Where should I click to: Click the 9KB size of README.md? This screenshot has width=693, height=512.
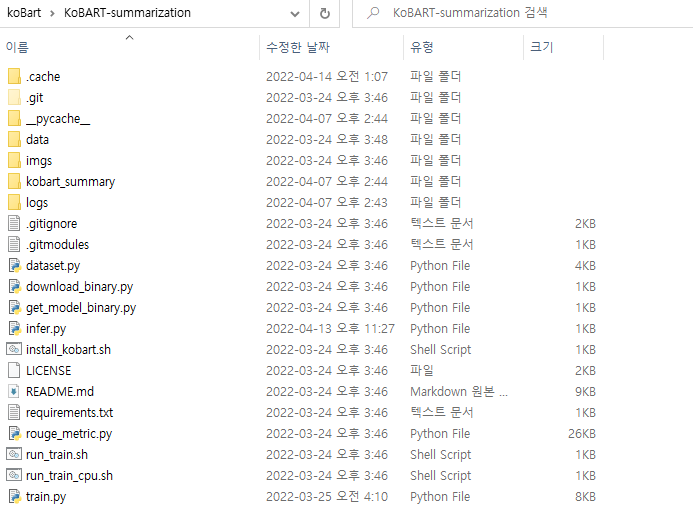coord(585,392)
